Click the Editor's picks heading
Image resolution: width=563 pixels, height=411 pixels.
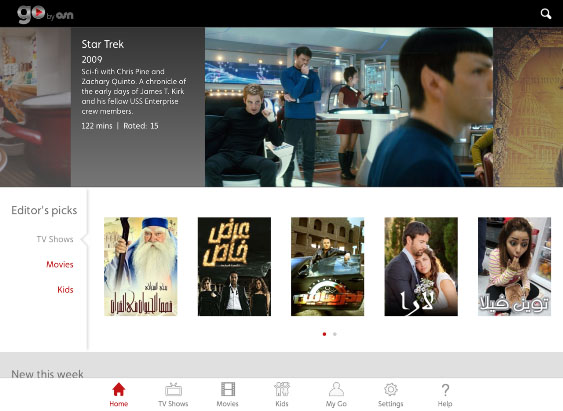click(44, 210)
